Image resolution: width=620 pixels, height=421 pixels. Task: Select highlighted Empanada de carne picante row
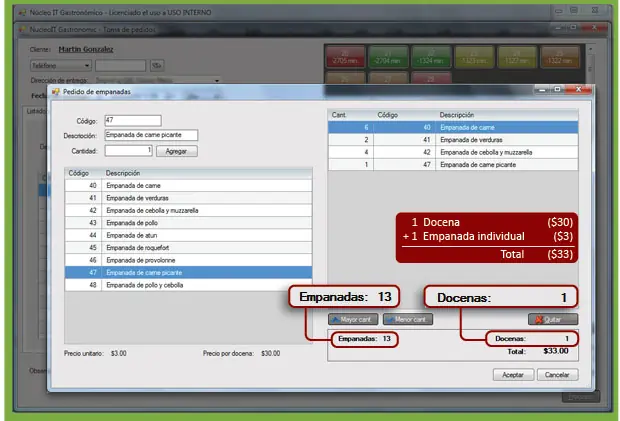tap(189, 273)
